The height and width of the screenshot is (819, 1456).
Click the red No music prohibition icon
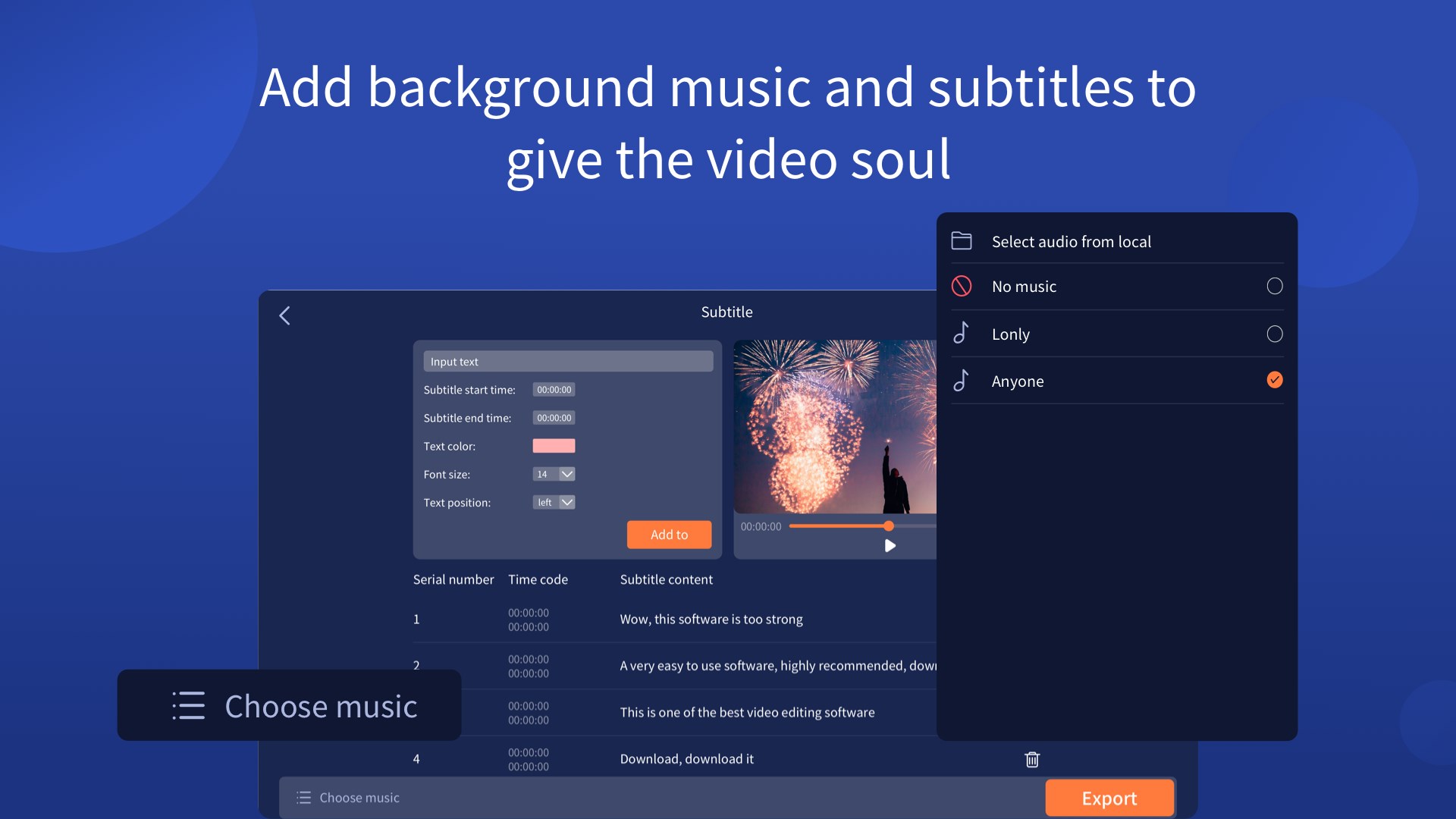click(x=962, y=286)
